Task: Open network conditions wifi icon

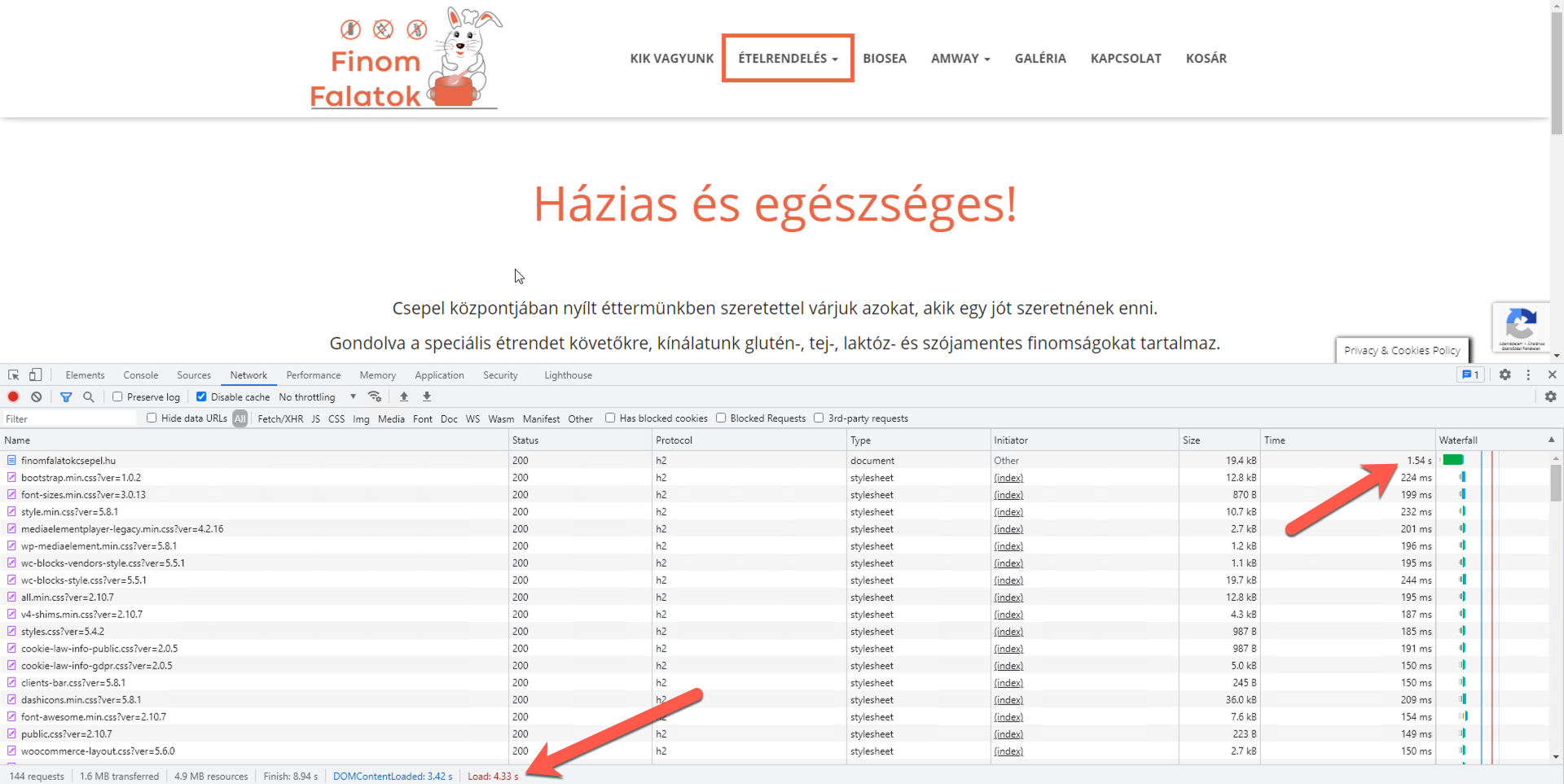Action: [x=375, y=397]
